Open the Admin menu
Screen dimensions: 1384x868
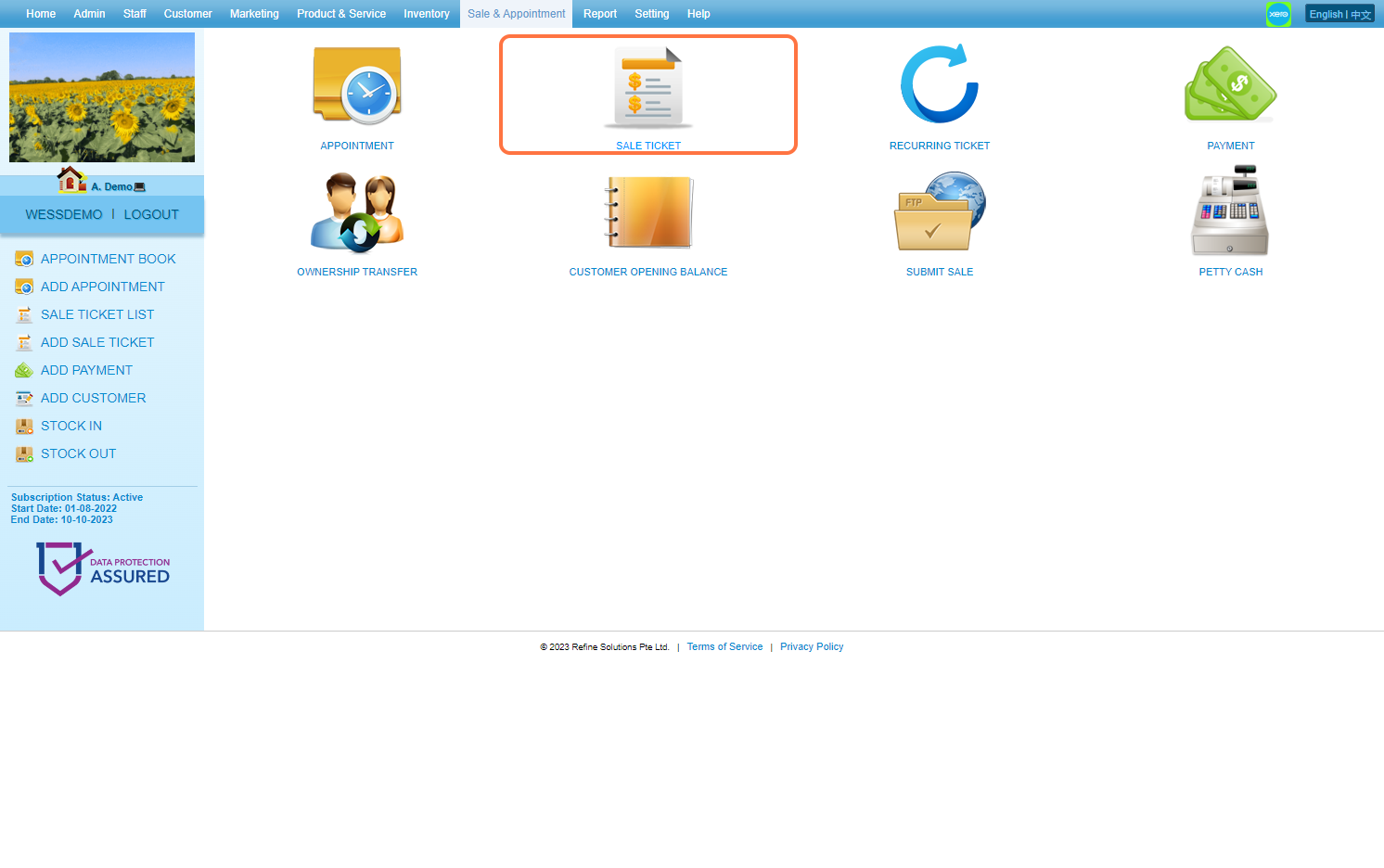click(89, 14)
